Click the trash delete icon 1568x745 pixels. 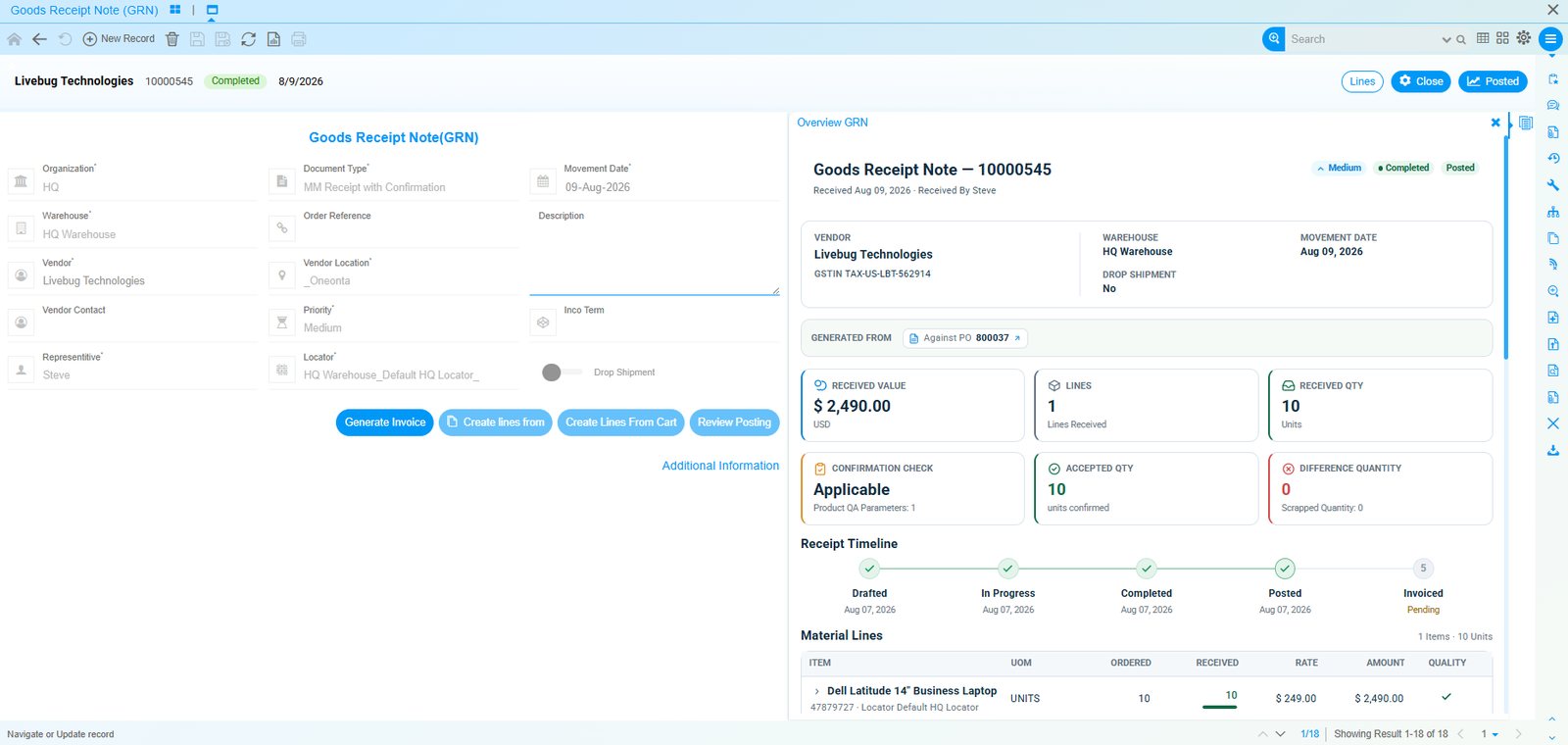172,39
